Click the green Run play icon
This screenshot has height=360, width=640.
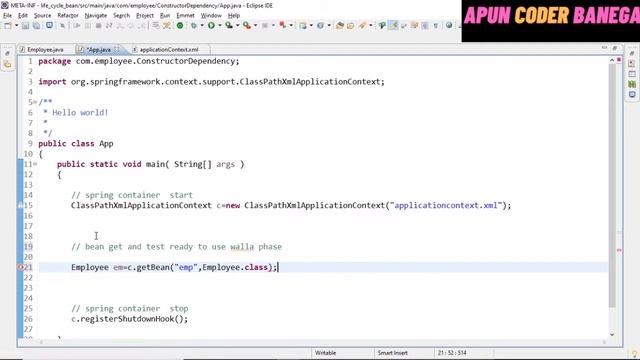[x=211, y=25]
